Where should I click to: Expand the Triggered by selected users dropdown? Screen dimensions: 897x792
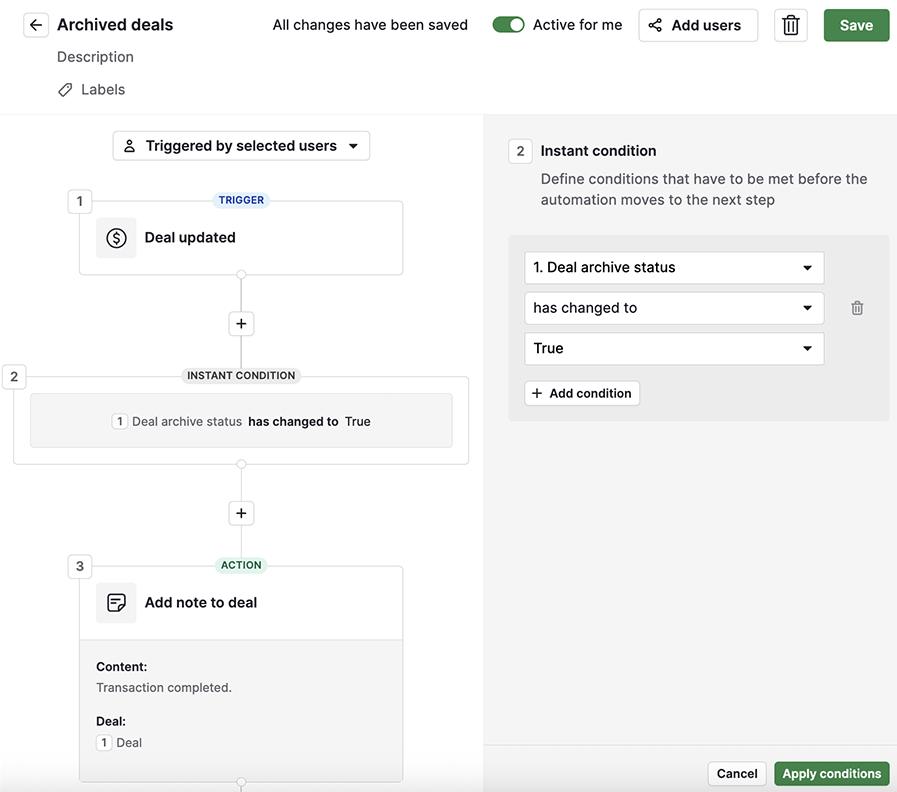pyautogui.click(x=354, y=145)
